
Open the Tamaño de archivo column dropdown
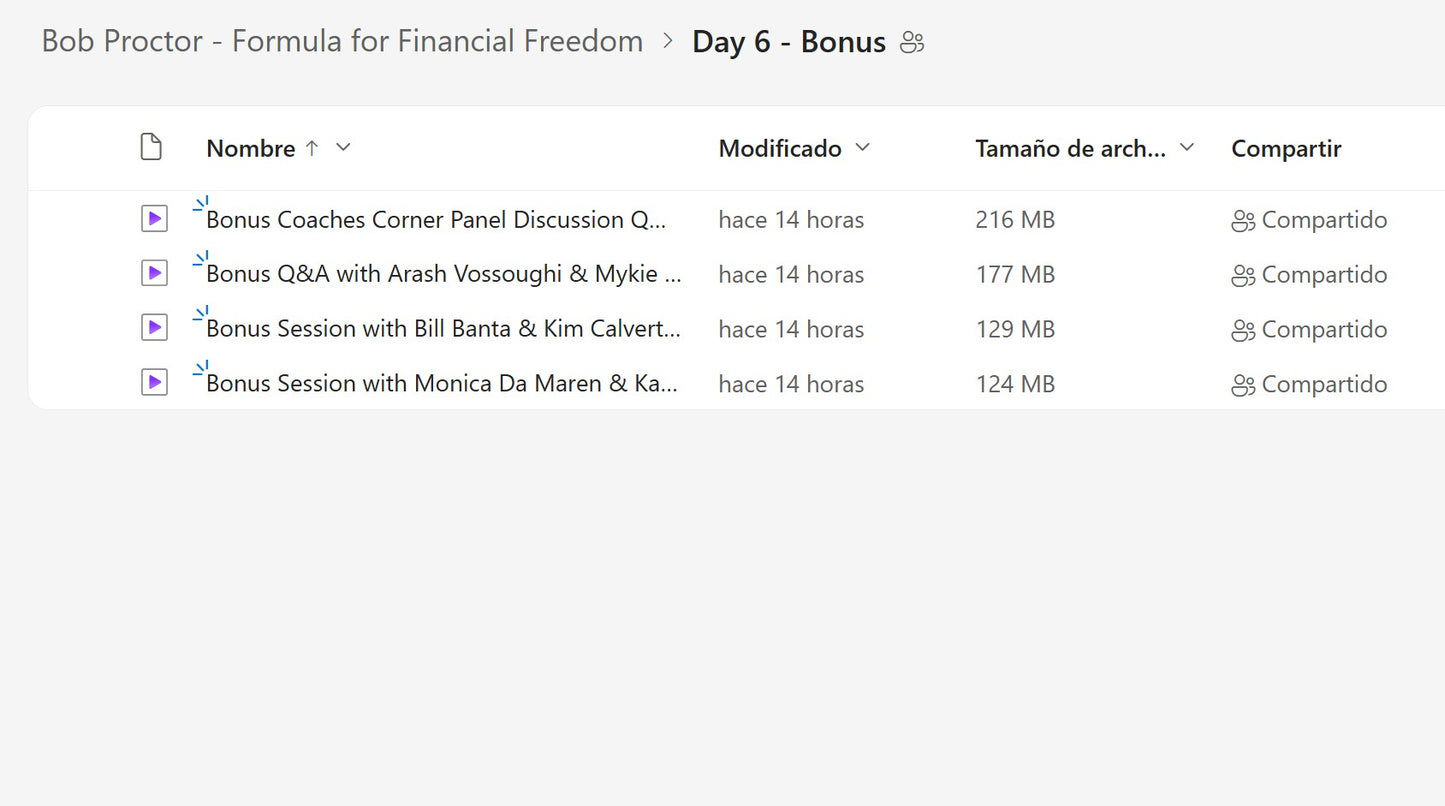(1187, 148)
